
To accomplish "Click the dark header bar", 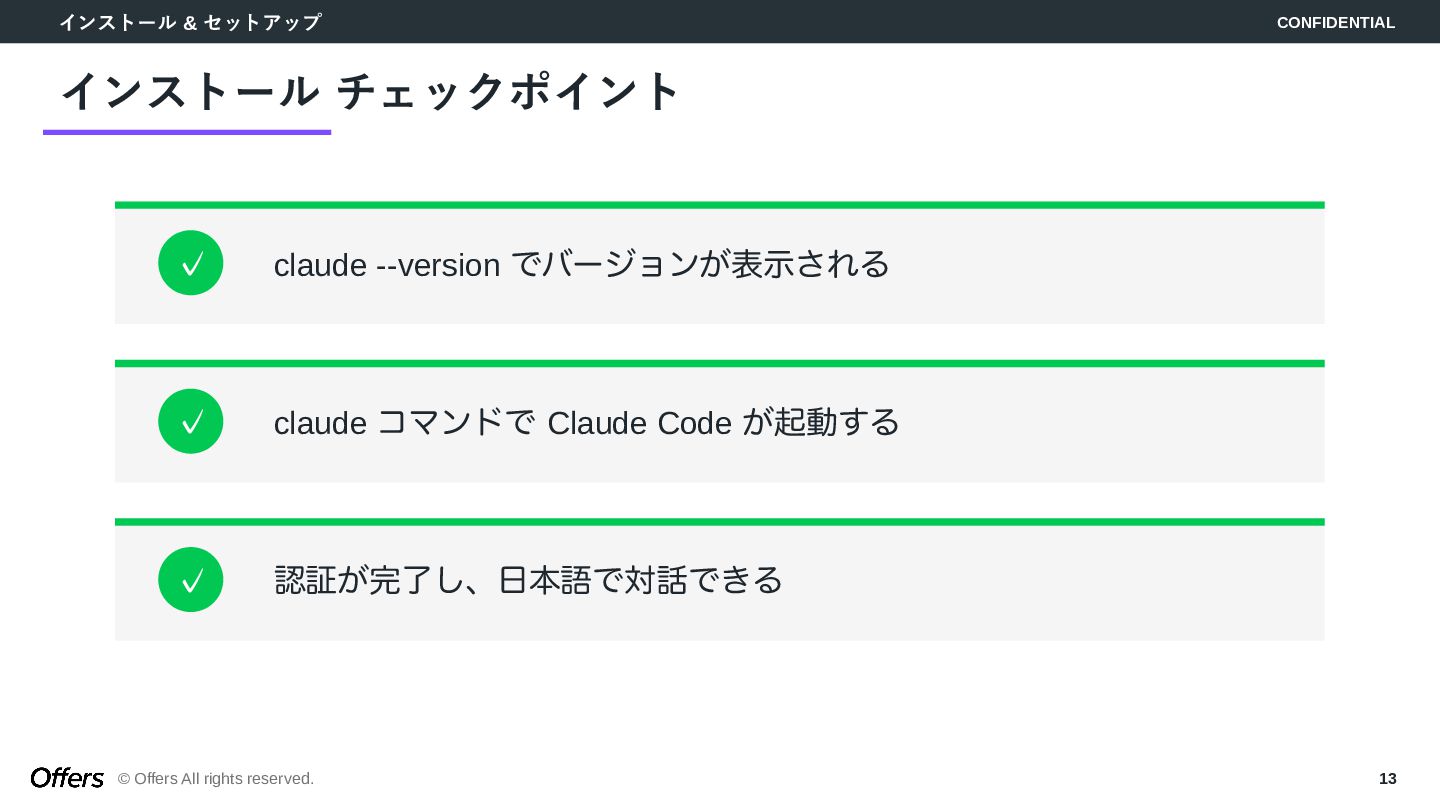I will (800, 22).
